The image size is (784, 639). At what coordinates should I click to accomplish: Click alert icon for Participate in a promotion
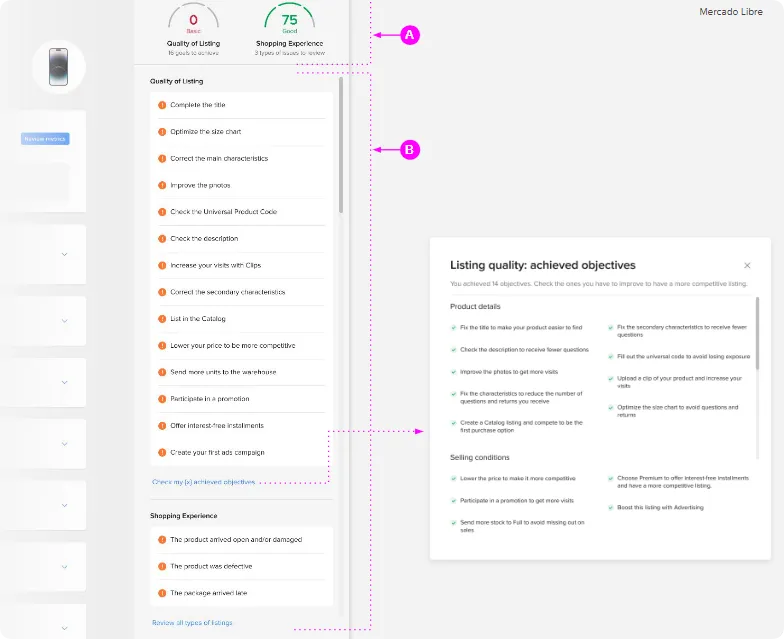click(x=162, y=399)
